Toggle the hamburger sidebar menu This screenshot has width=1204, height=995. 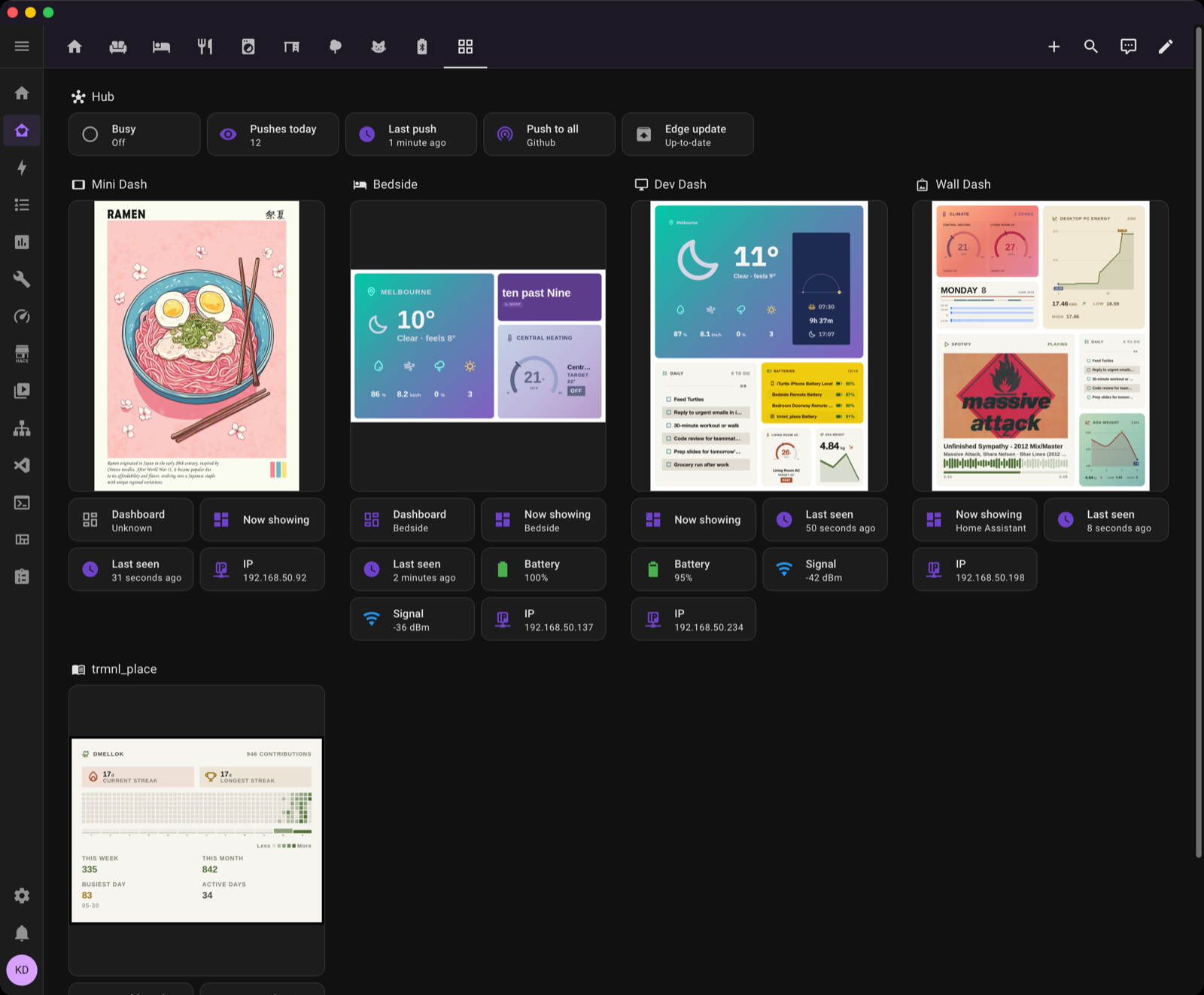[22, 47]
